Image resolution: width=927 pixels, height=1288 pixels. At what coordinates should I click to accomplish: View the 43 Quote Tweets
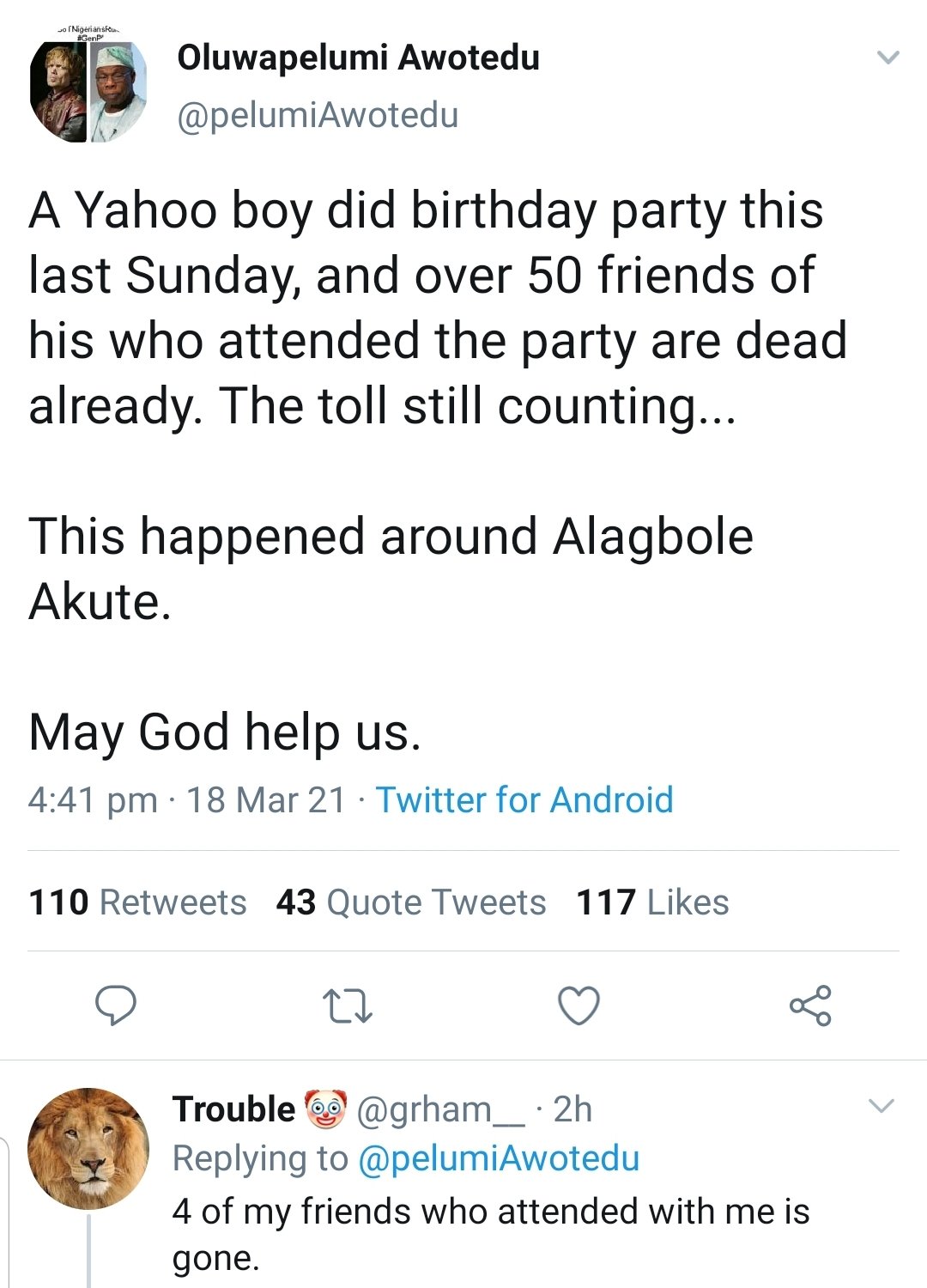410,902
